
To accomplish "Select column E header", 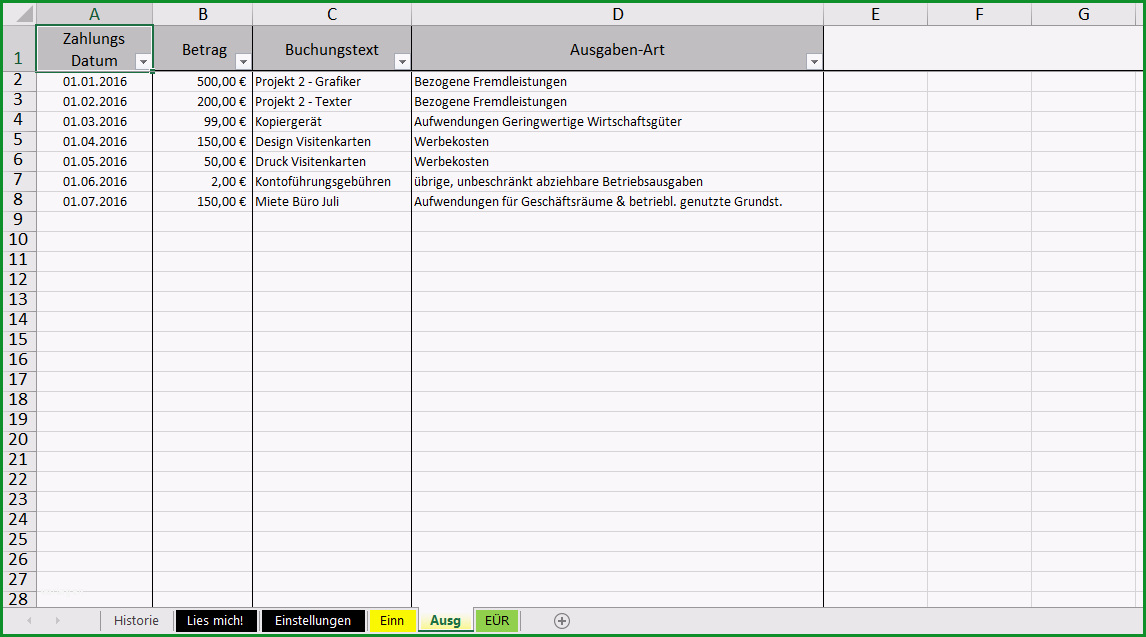I will 876,14.
